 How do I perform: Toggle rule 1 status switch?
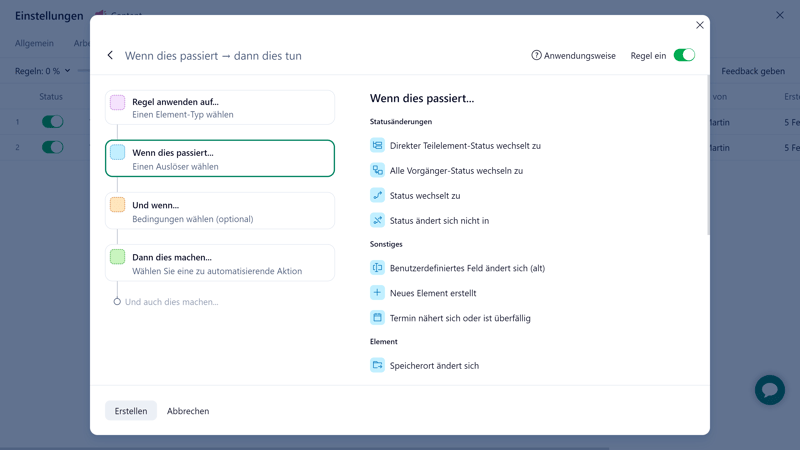click(52, 122)
